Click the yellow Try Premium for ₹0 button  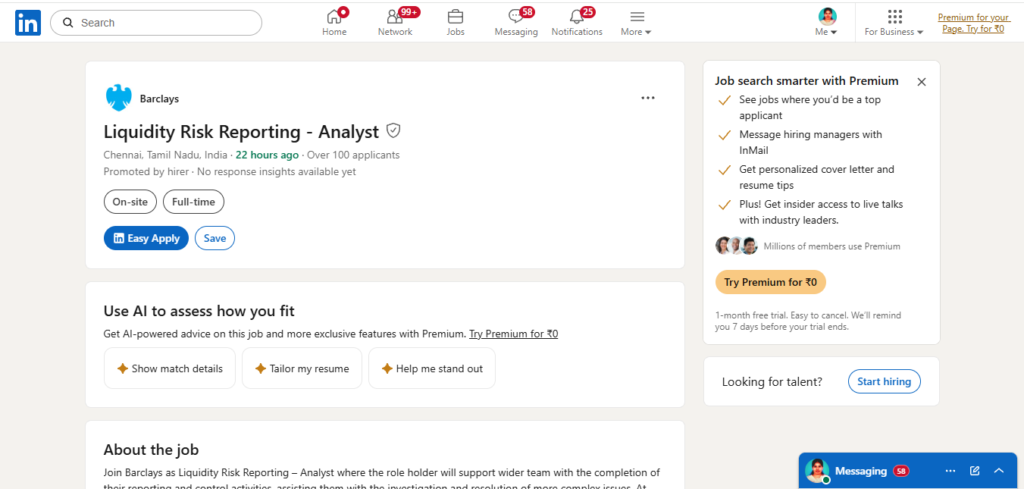tap(771, 283)
